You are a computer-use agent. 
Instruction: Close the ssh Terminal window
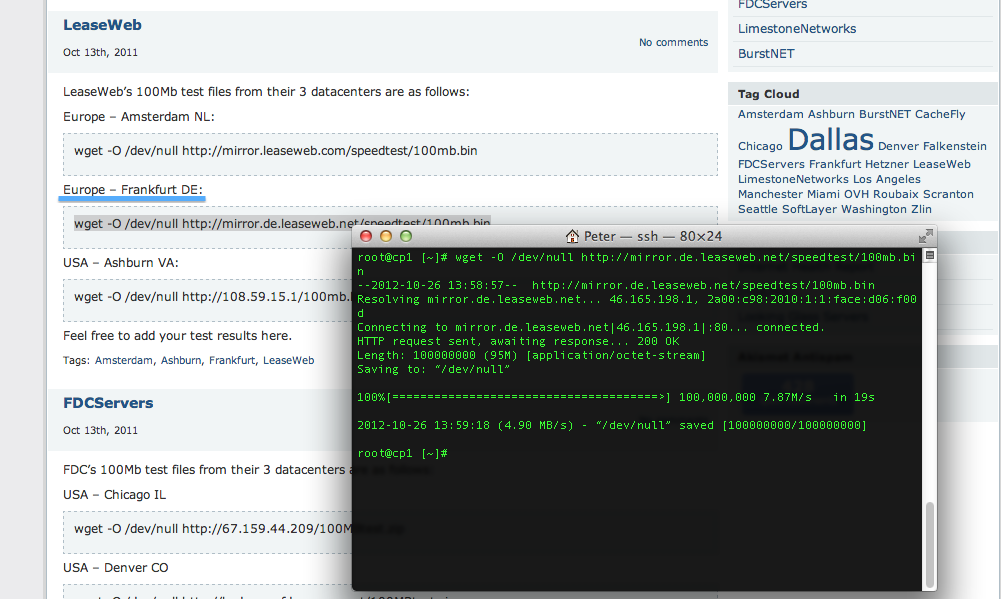click(x=366, y=236)
